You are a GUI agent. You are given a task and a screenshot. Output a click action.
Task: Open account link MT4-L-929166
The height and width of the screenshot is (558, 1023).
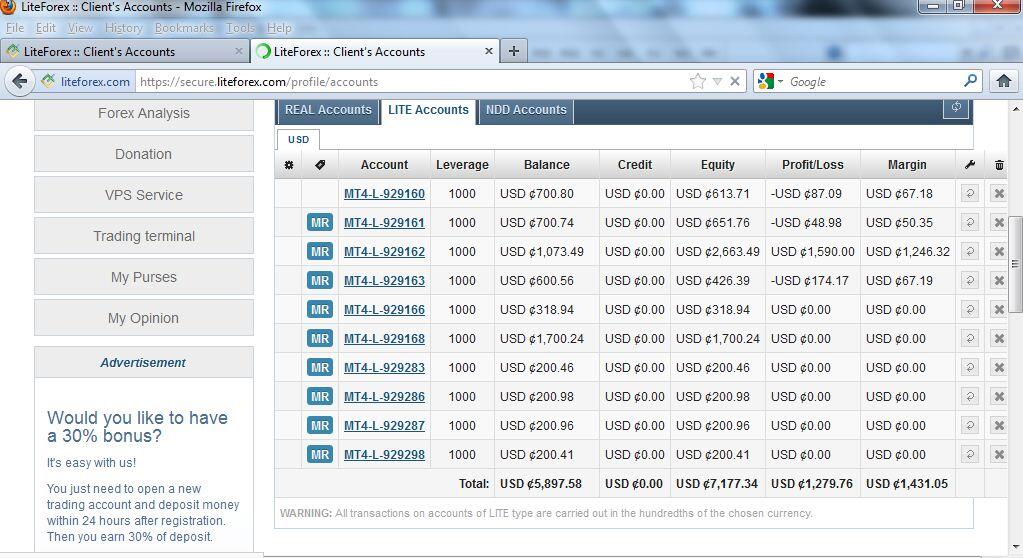pyautogui.click(x=384, y=310)
